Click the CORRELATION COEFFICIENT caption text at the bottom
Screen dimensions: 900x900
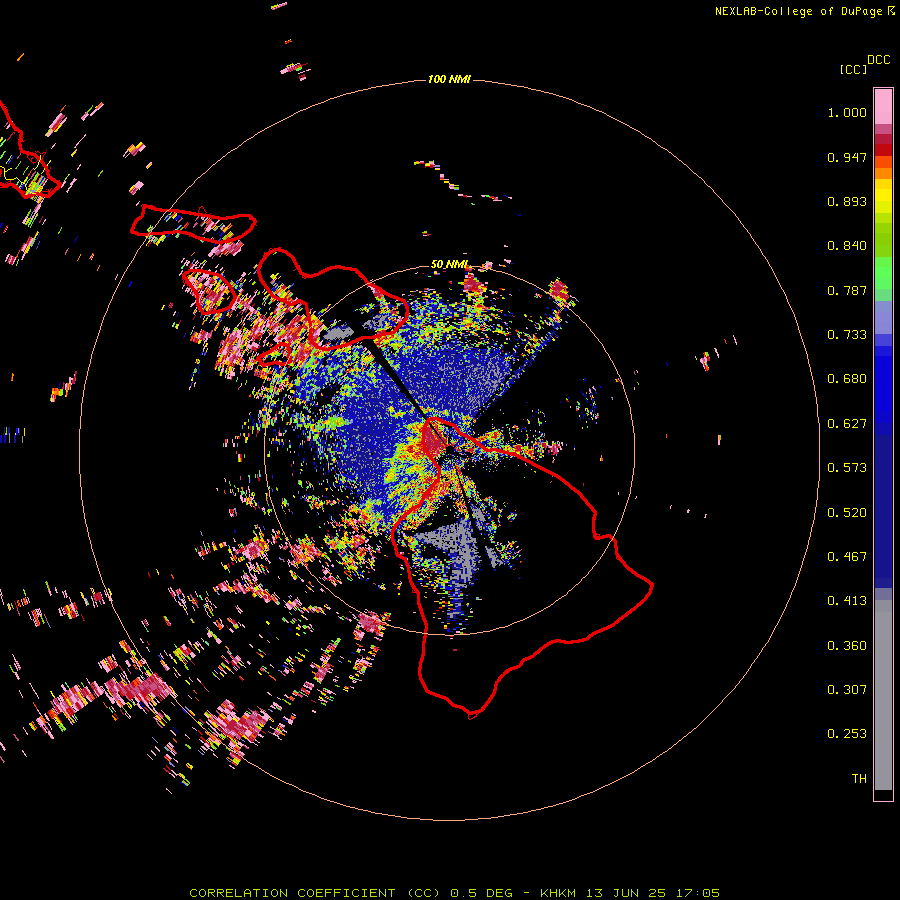(x=454, y=893)
